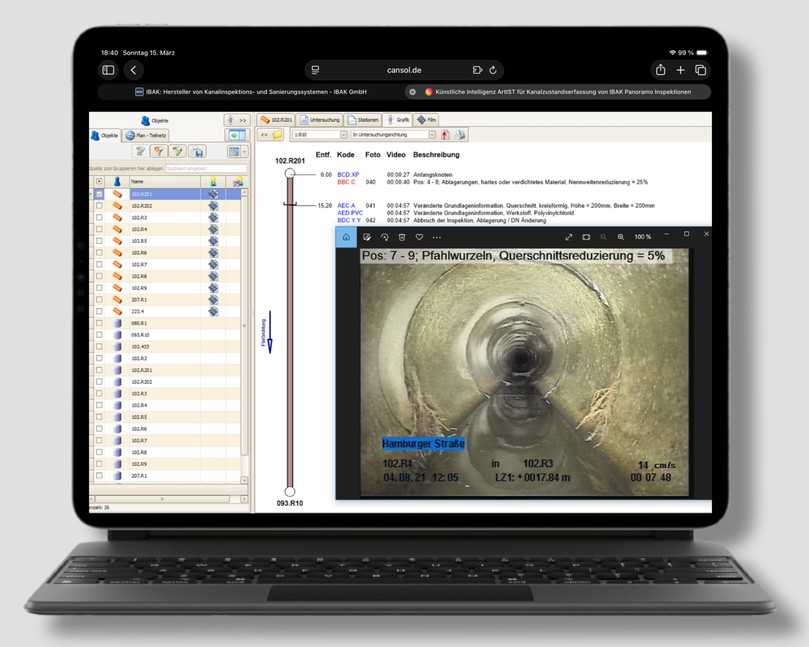Click the zoom-in magnifier in photo viewer

pyautogui.click(x=620, y=237)
